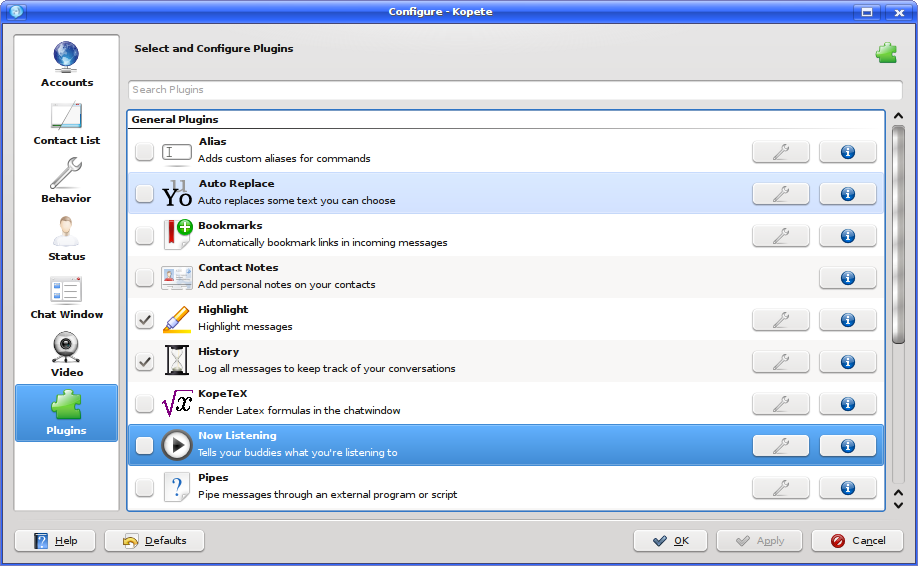Click the Help button
918x566 pixels.
(55, 540)
